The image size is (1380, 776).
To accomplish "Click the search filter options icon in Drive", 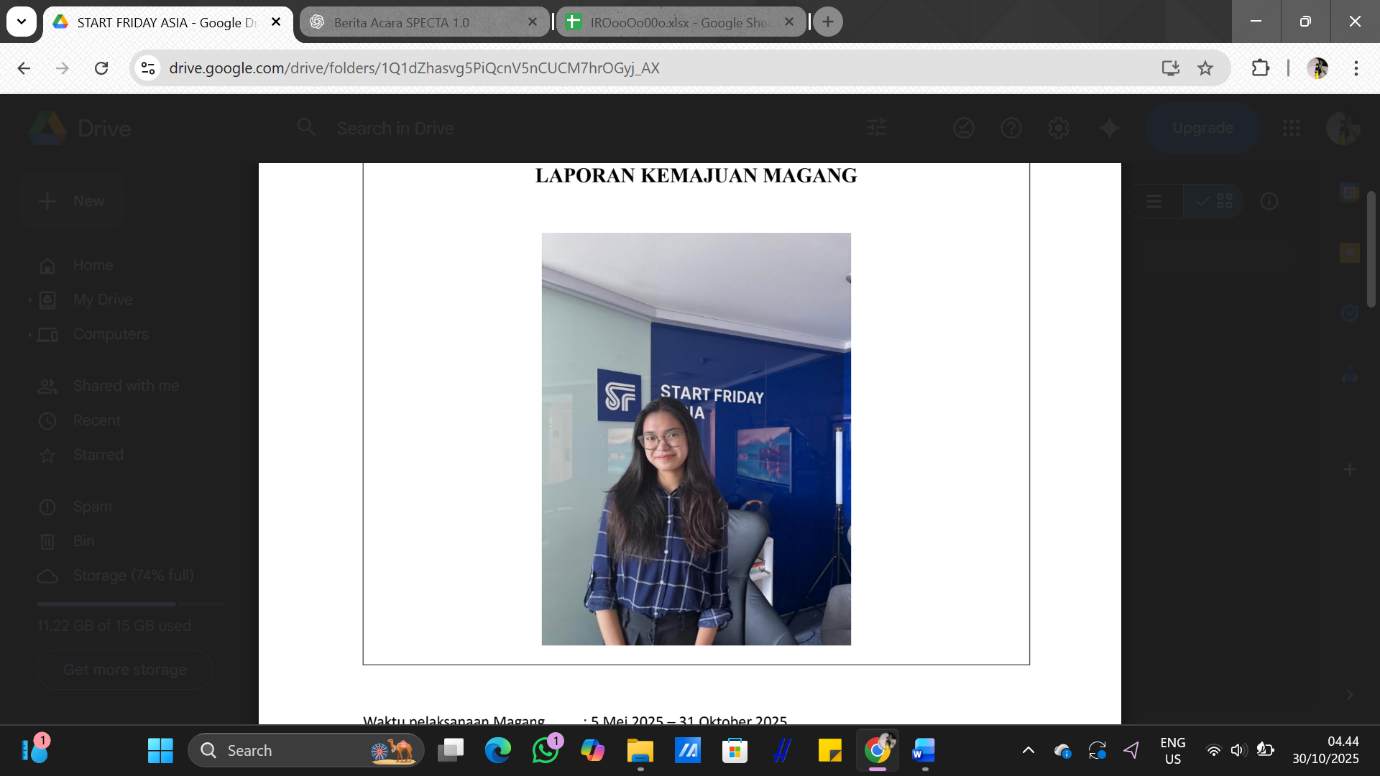I will click(x=877, y=128).
